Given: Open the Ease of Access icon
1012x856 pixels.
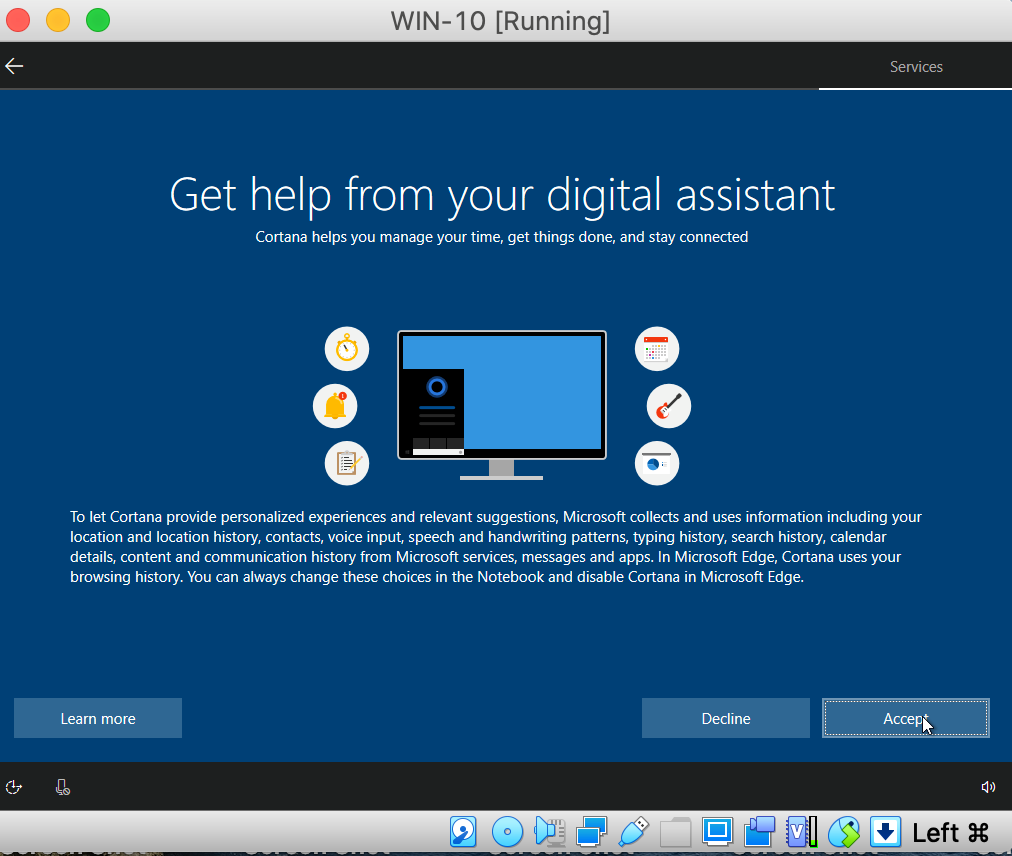Looking at the screenshot, I should pyautogui.click(x=14, y=787).
